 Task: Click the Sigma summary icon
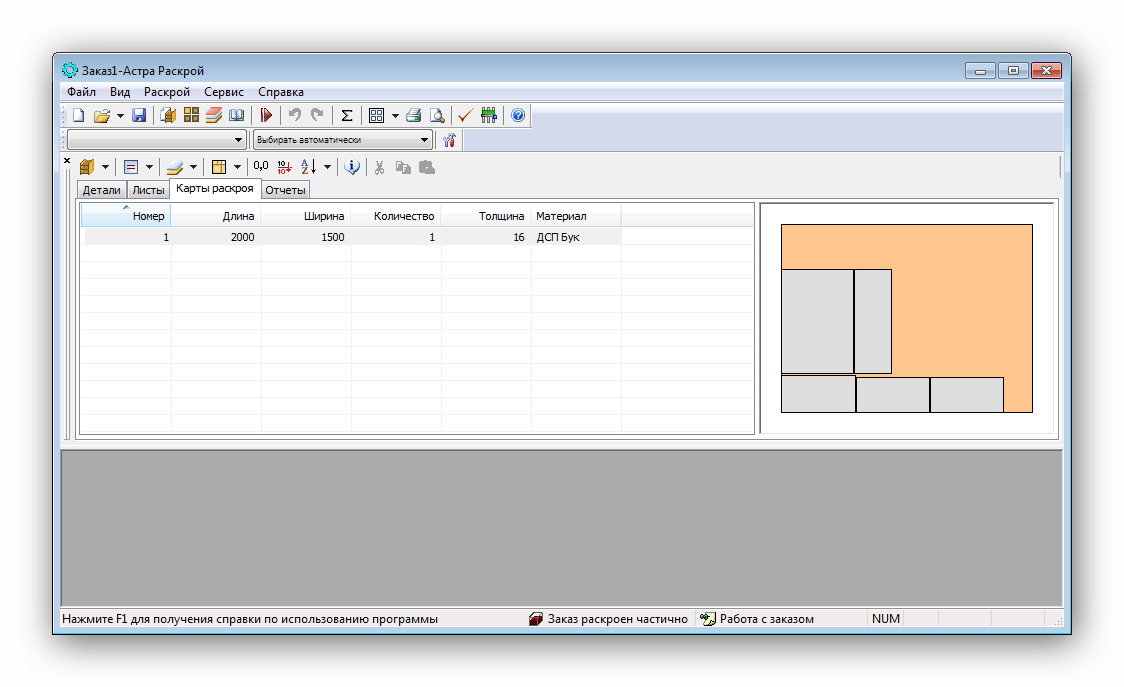346,115
